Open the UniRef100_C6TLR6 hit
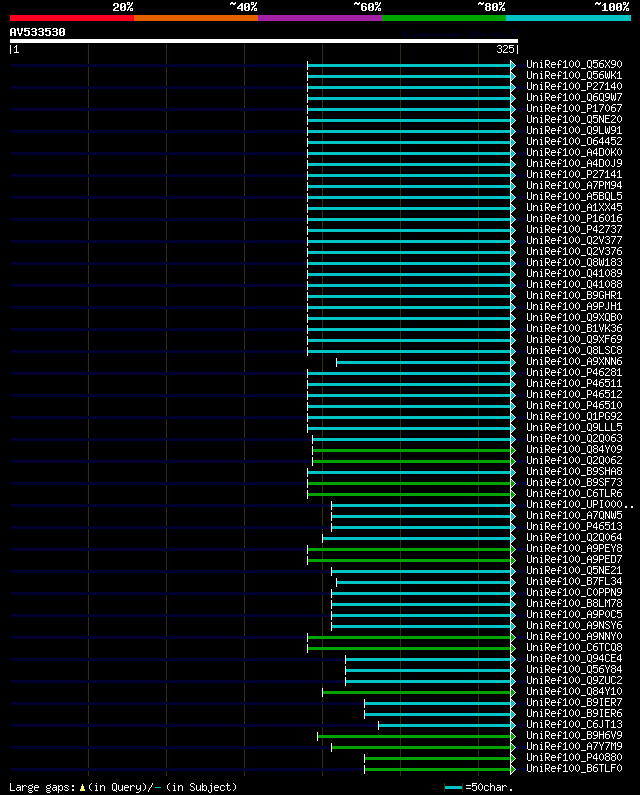The image size is (640, 795). (574, 493)
